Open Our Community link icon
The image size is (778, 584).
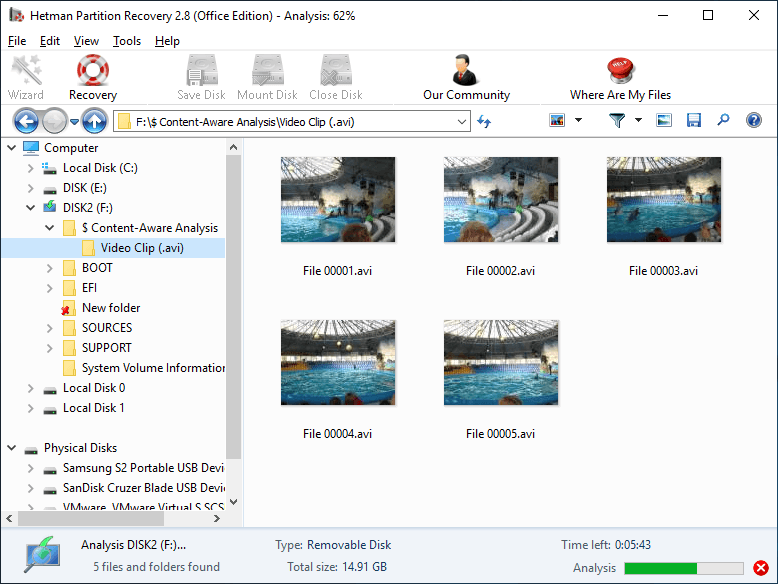(x=466, y=70)
